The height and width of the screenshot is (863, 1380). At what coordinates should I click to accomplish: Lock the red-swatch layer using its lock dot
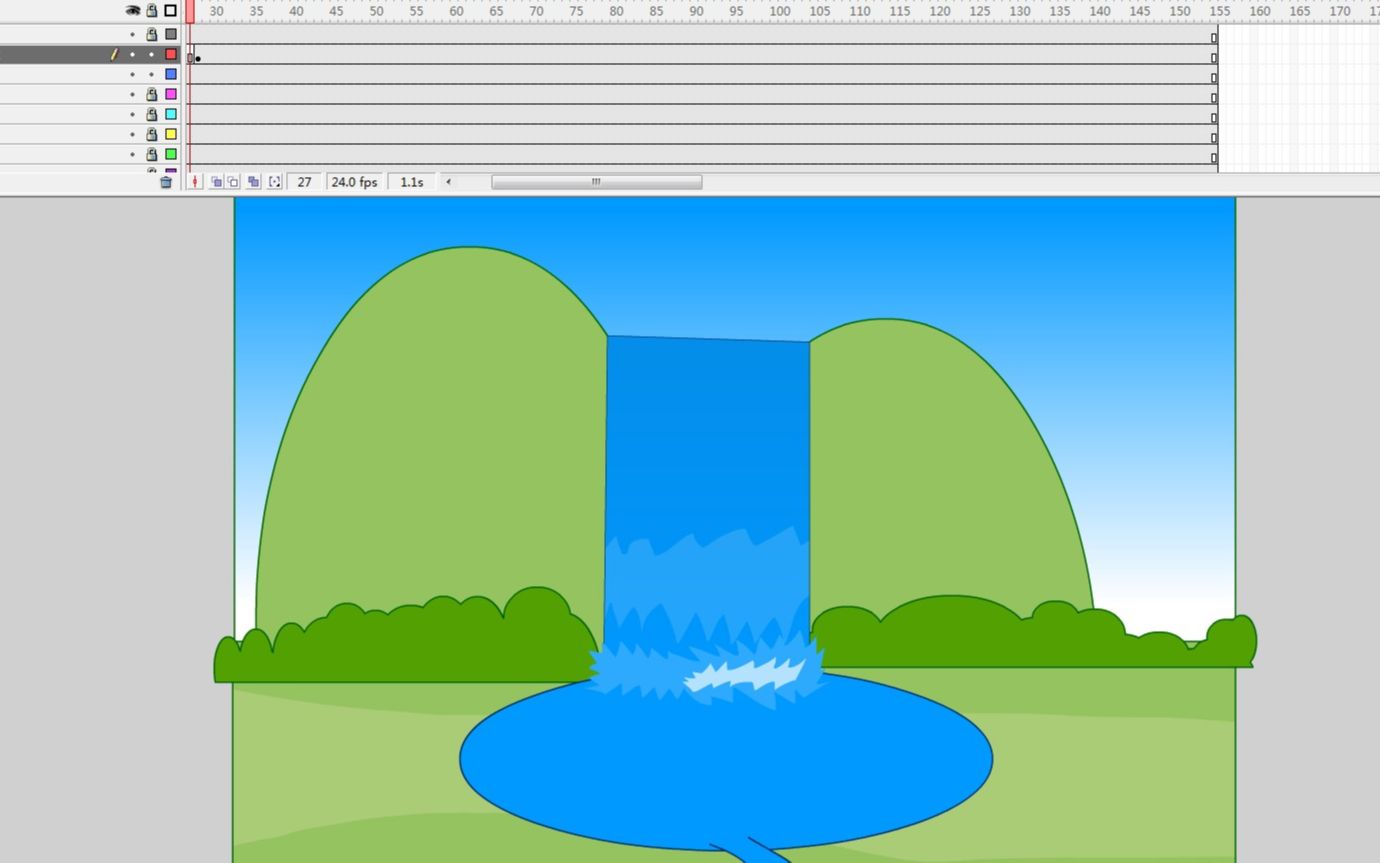point(152,54)
